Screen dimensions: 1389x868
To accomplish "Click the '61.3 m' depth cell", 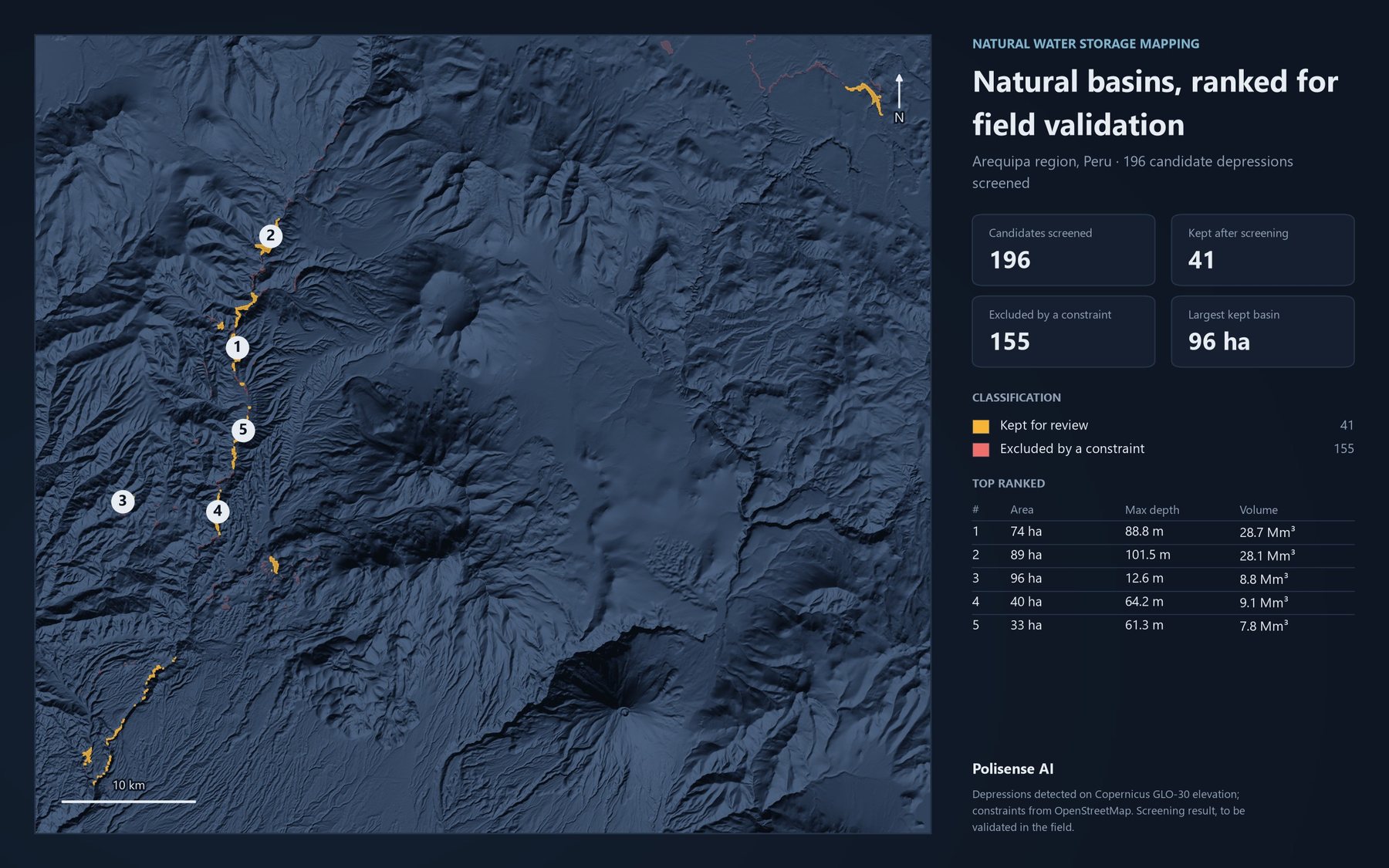I will [x=1144, y=625].
